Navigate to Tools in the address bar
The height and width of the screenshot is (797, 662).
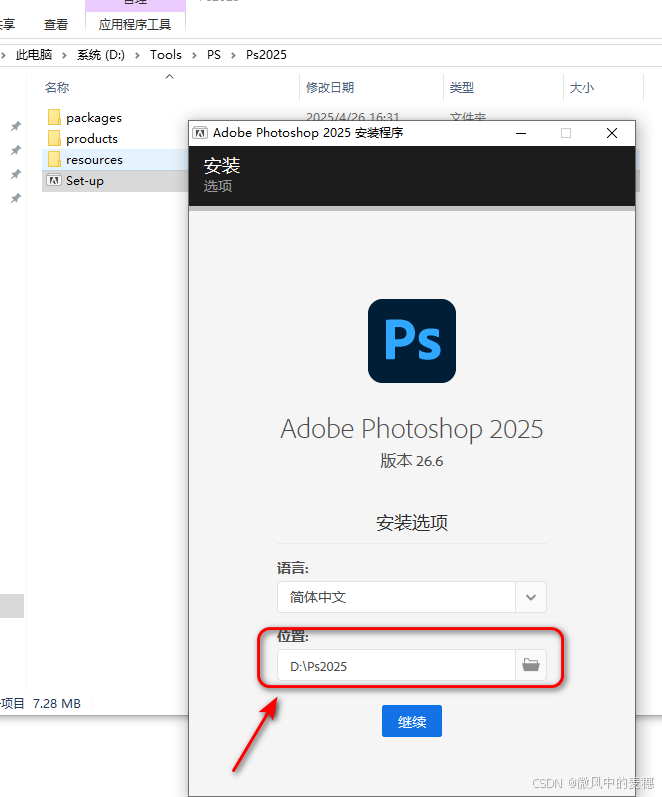[166, 54]
